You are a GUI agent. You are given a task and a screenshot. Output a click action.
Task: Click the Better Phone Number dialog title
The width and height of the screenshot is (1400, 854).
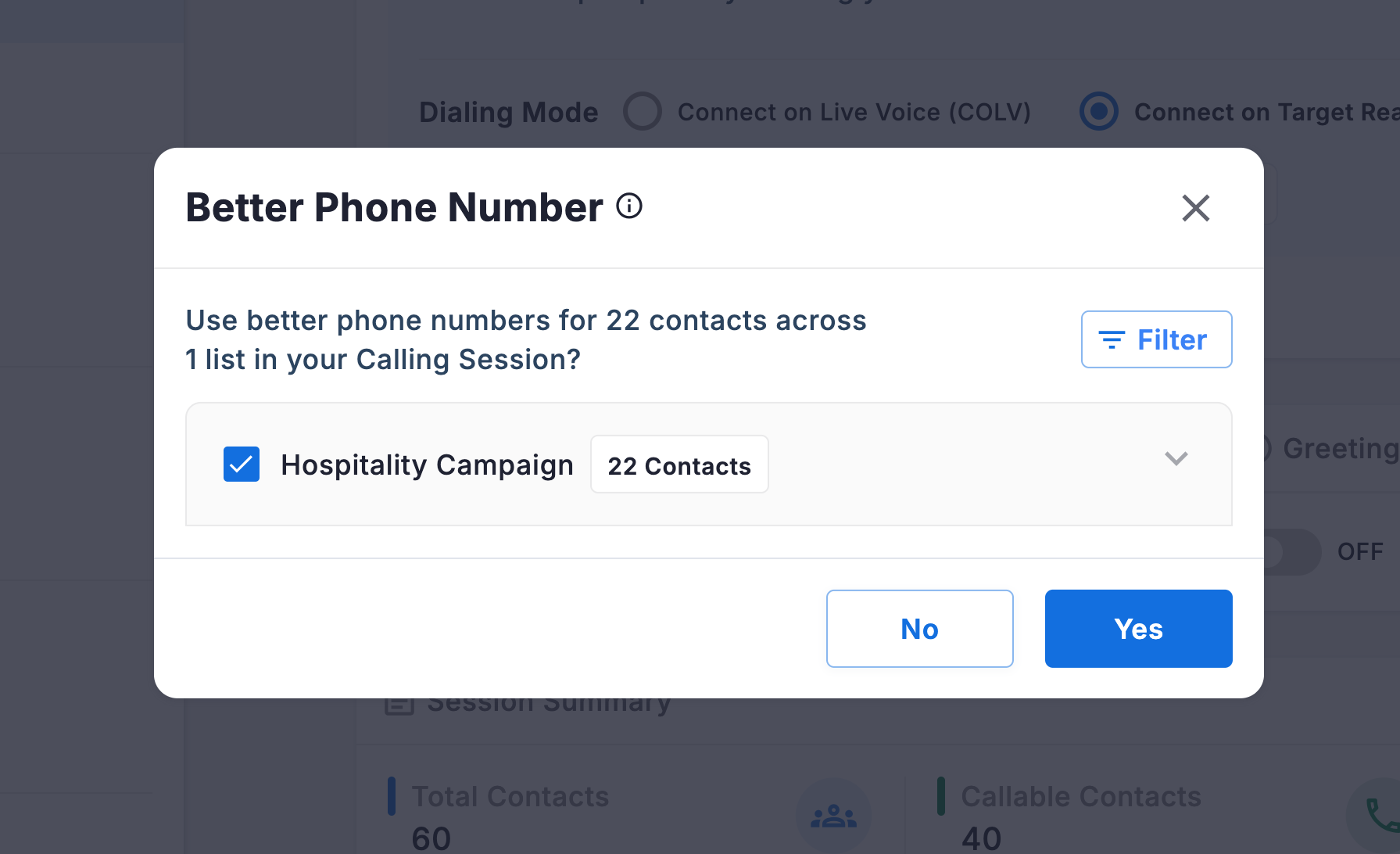[x=394, y=208]
